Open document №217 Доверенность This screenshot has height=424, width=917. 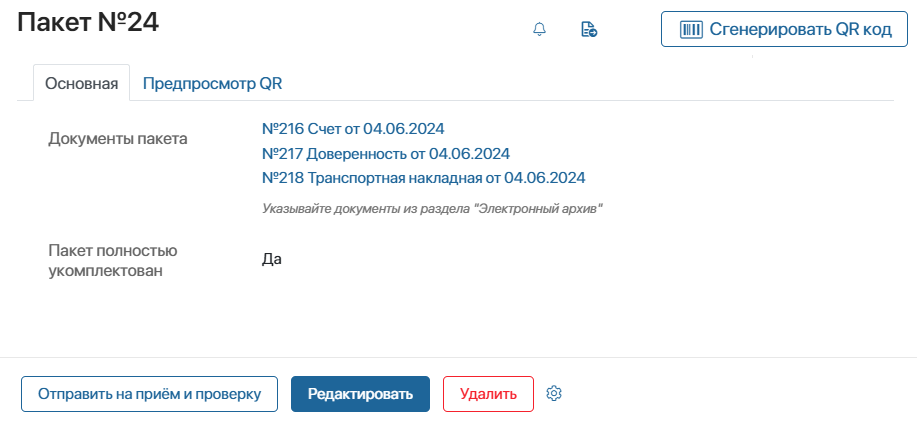coord(385,154)
